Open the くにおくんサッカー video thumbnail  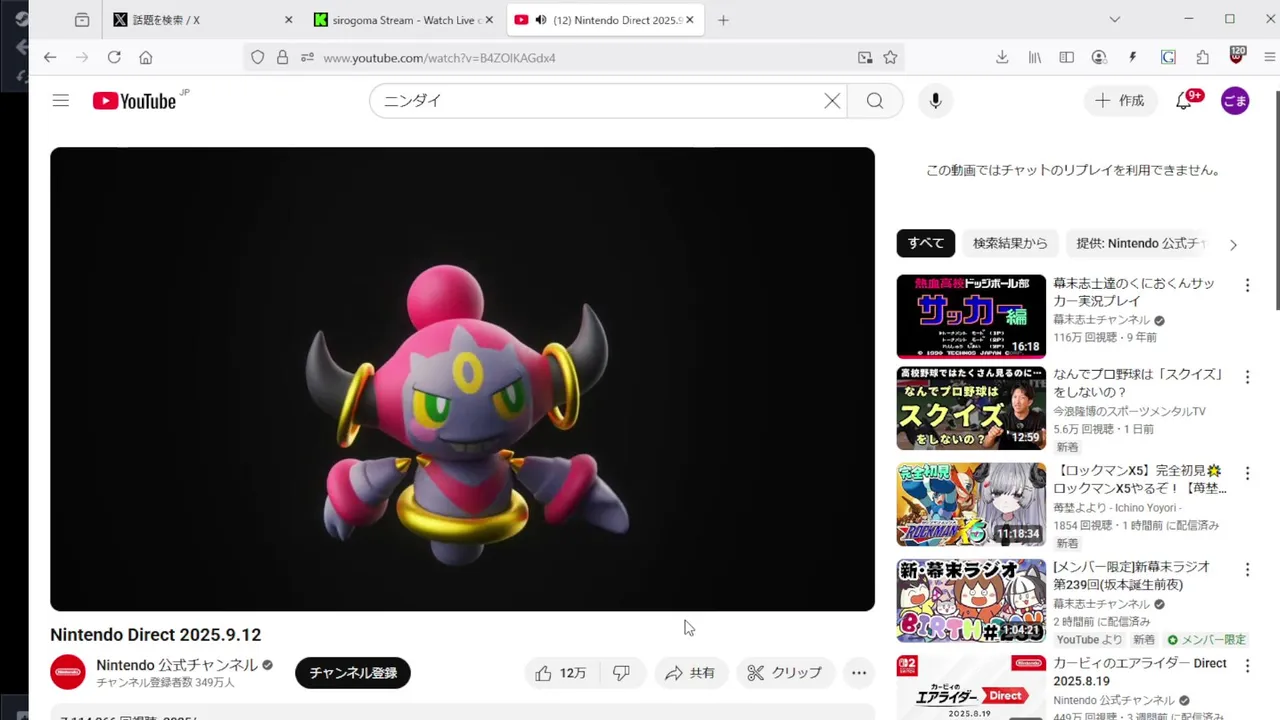[971, 317]
